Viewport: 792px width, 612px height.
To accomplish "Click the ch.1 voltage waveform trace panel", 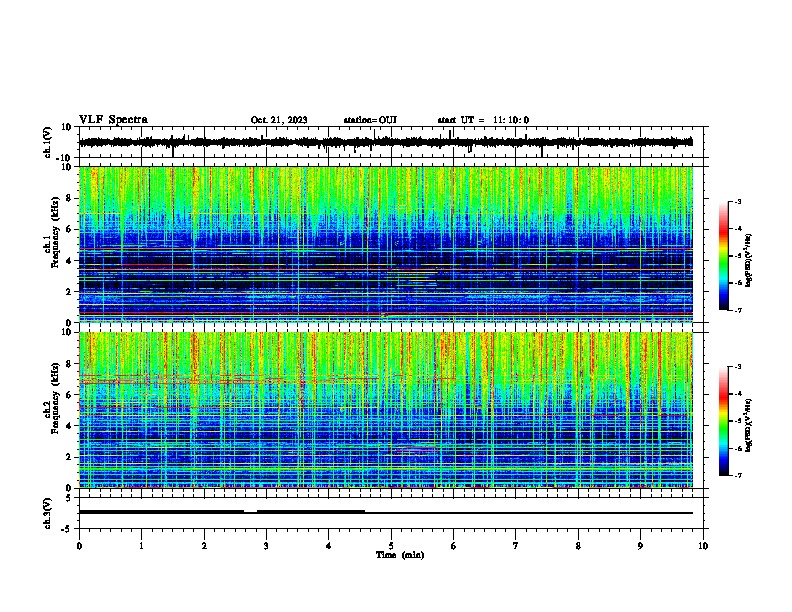I will click(x=391, y=142).
